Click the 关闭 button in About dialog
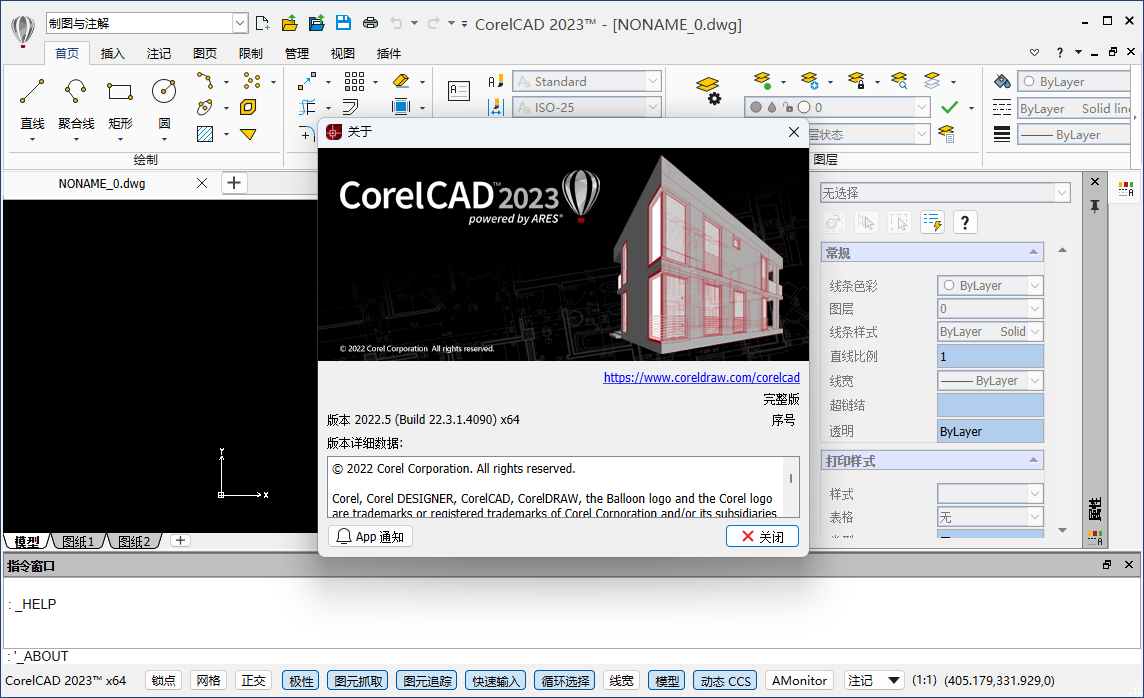This screenshot has width=1144, height=698. (x=762, y=536)
